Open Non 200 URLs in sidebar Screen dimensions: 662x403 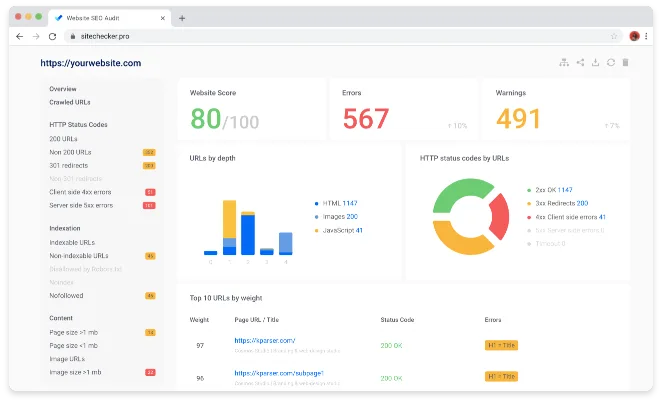70,152
